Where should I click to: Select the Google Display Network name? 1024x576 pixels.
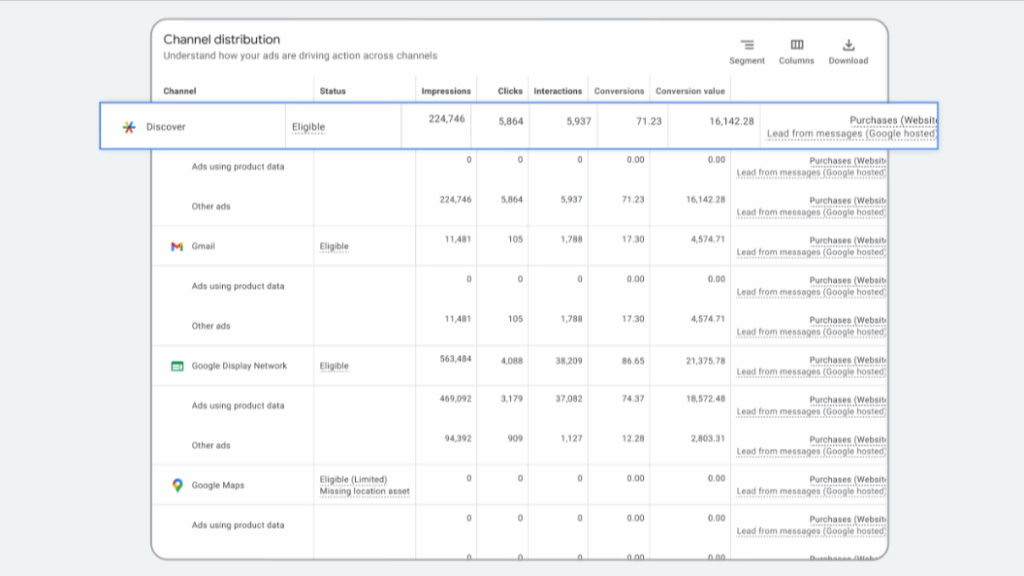[239, 366]
